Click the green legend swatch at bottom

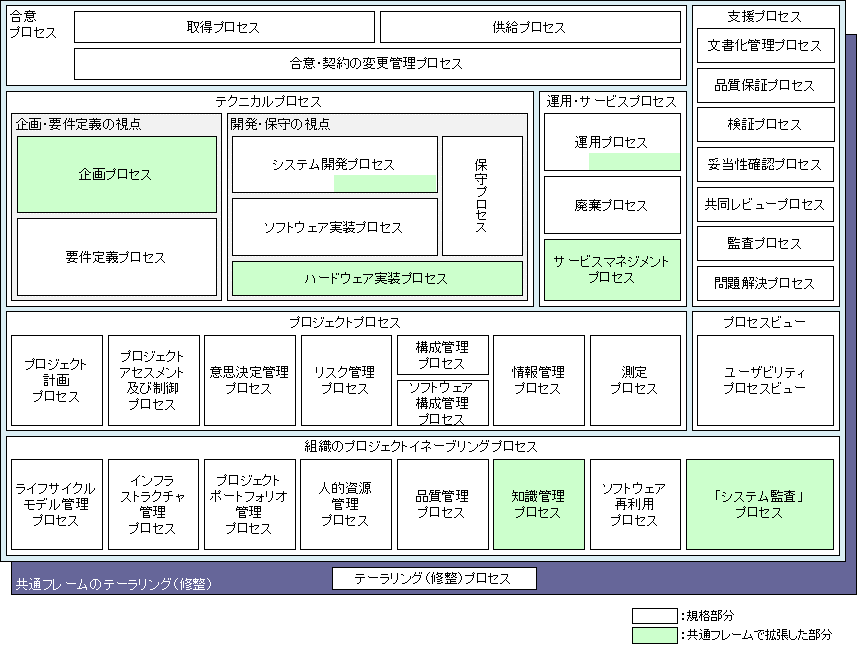655,635
